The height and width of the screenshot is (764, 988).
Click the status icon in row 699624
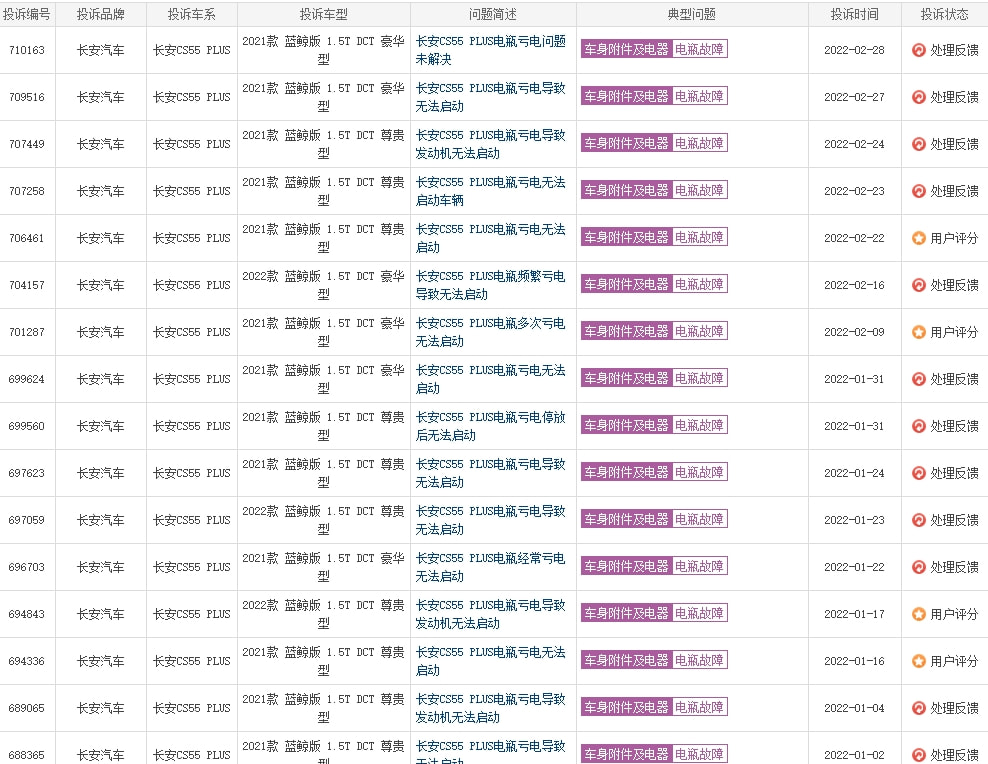[x=919, y=379]
